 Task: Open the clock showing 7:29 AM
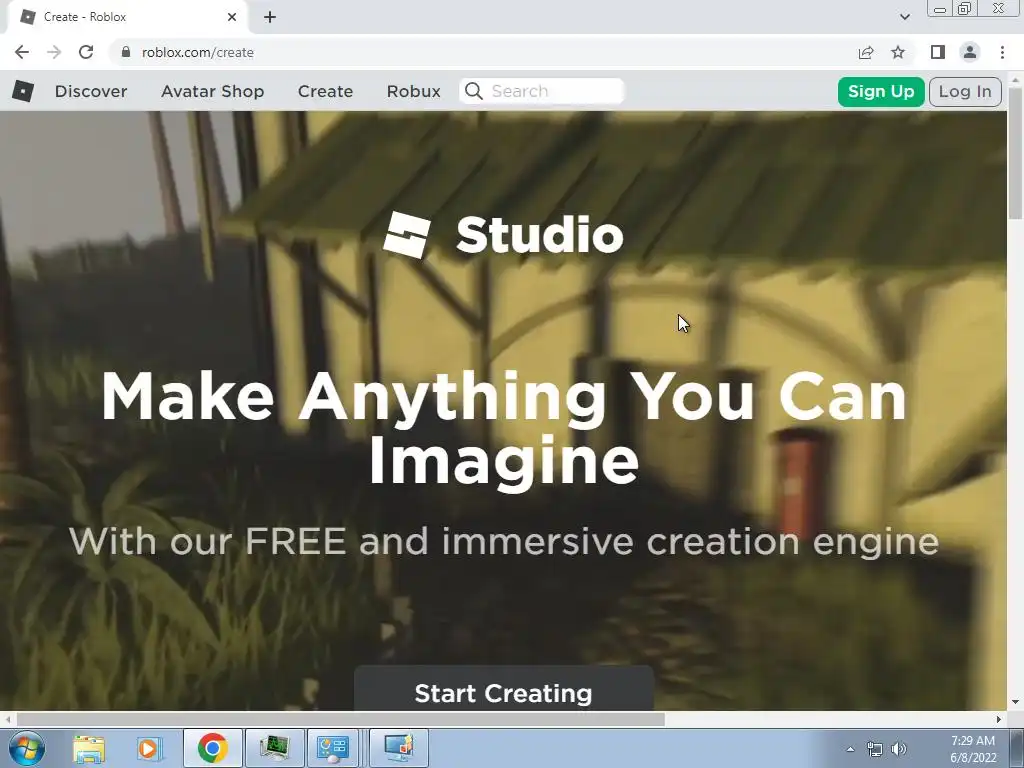point(973,748)
